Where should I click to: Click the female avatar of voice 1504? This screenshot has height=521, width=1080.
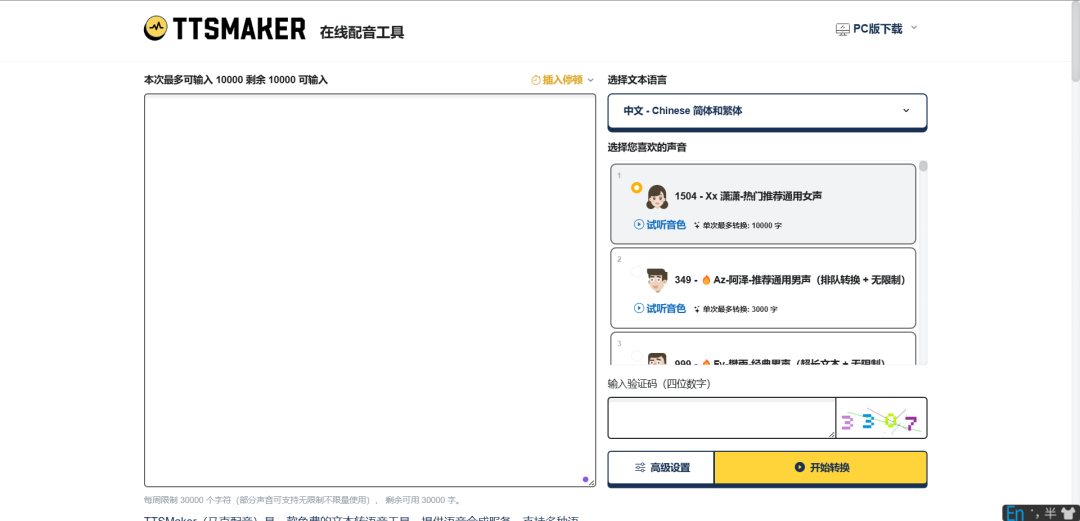pos(657,196)
